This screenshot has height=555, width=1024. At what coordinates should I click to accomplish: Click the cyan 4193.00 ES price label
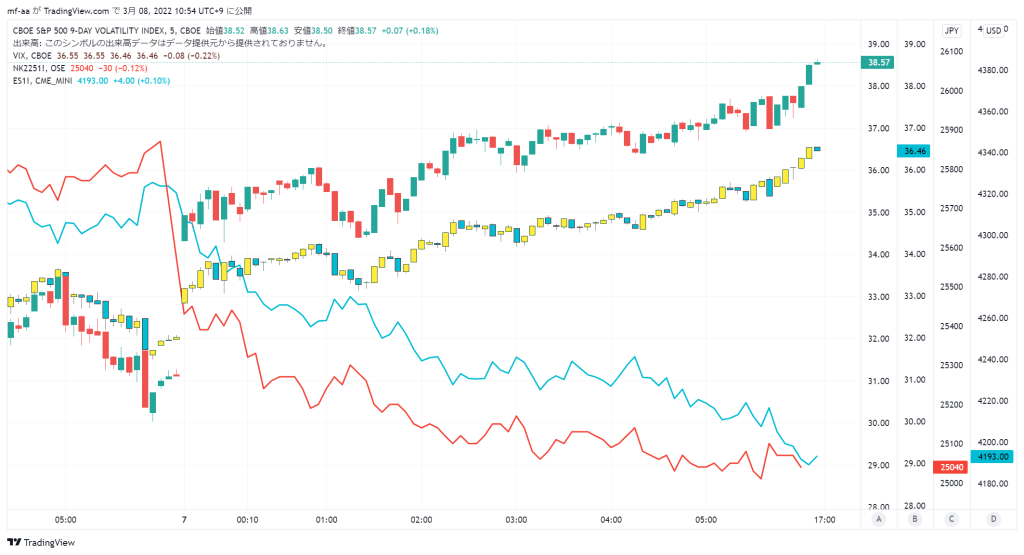993,456
